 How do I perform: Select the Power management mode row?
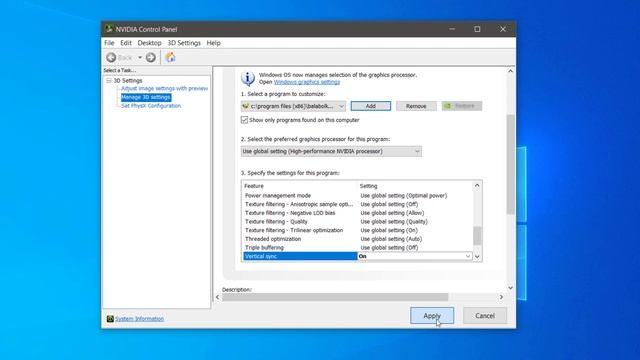coord(358,196)
